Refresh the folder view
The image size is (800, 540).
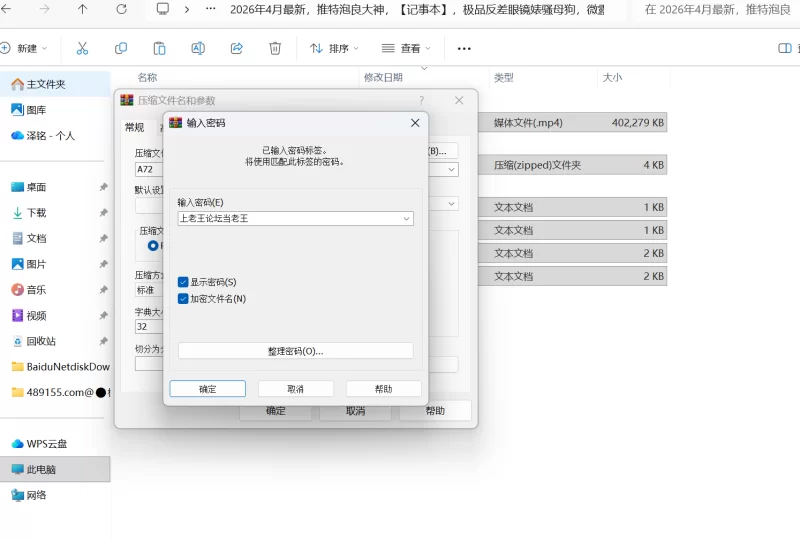point(121,9)
